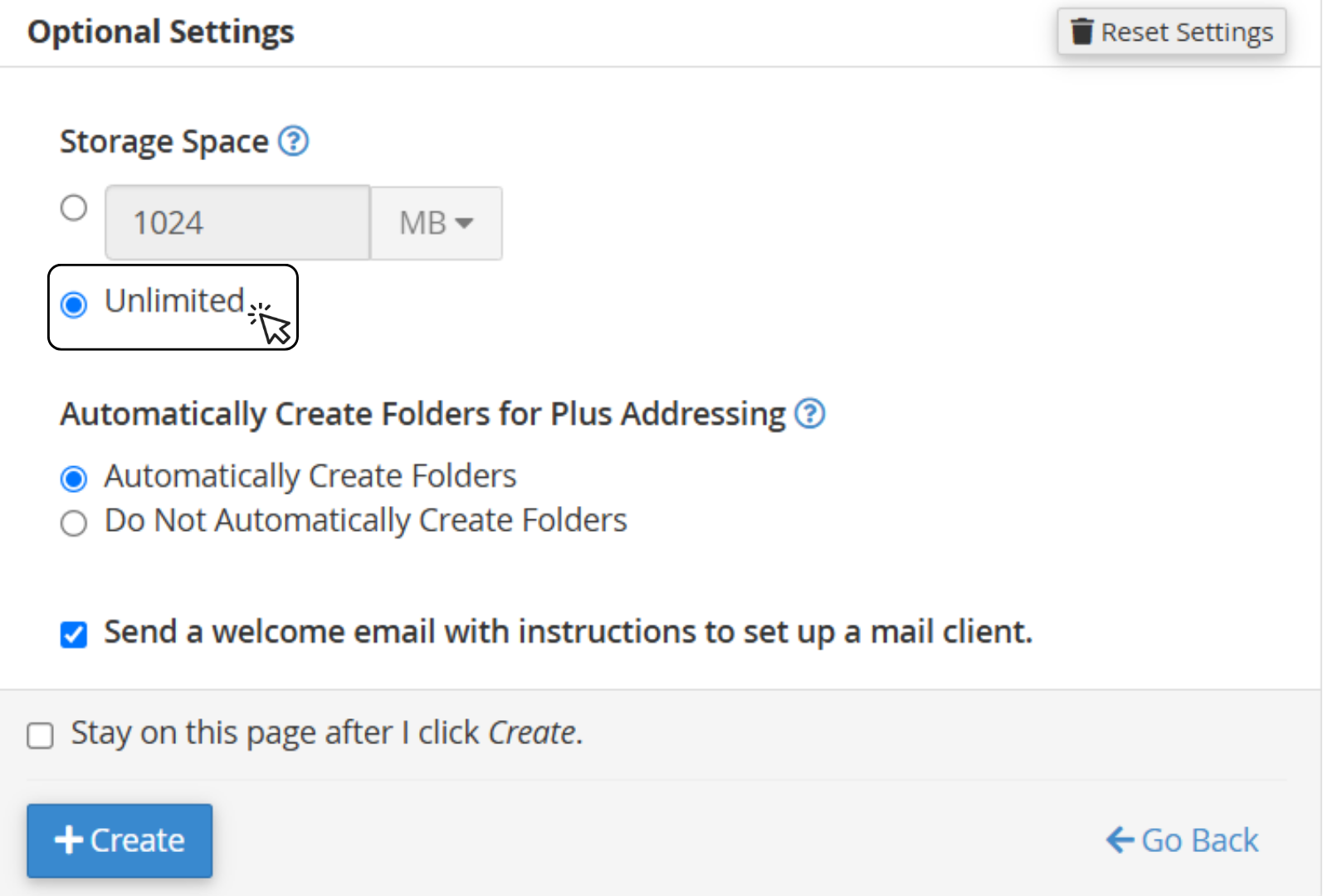Follow the Go Back link

[1182, 840]
